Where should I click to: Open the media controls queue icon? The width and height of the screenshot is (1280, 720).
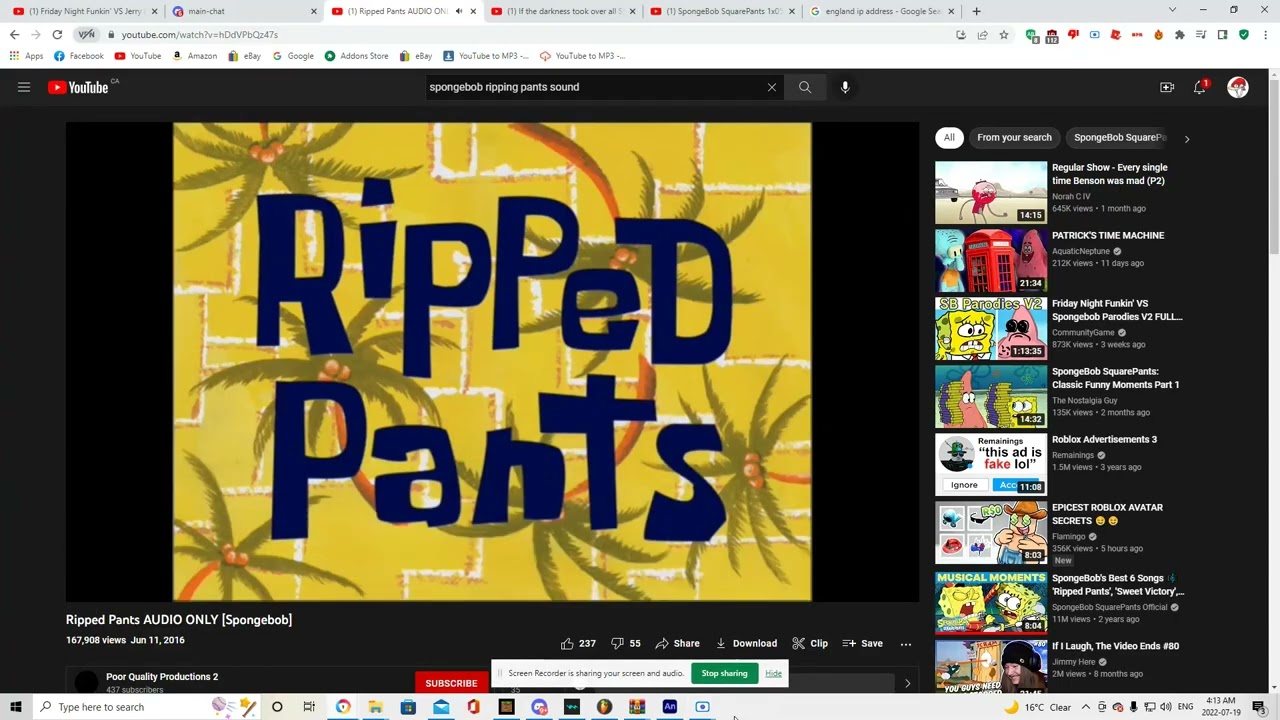tap(1201, 35)
